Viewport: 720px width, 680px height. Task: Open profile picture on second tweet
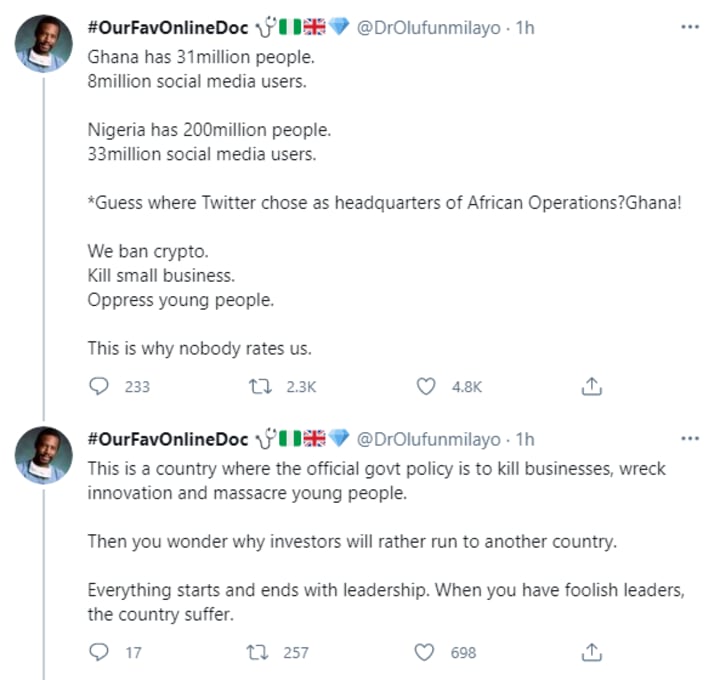click(x=44, y=455)
